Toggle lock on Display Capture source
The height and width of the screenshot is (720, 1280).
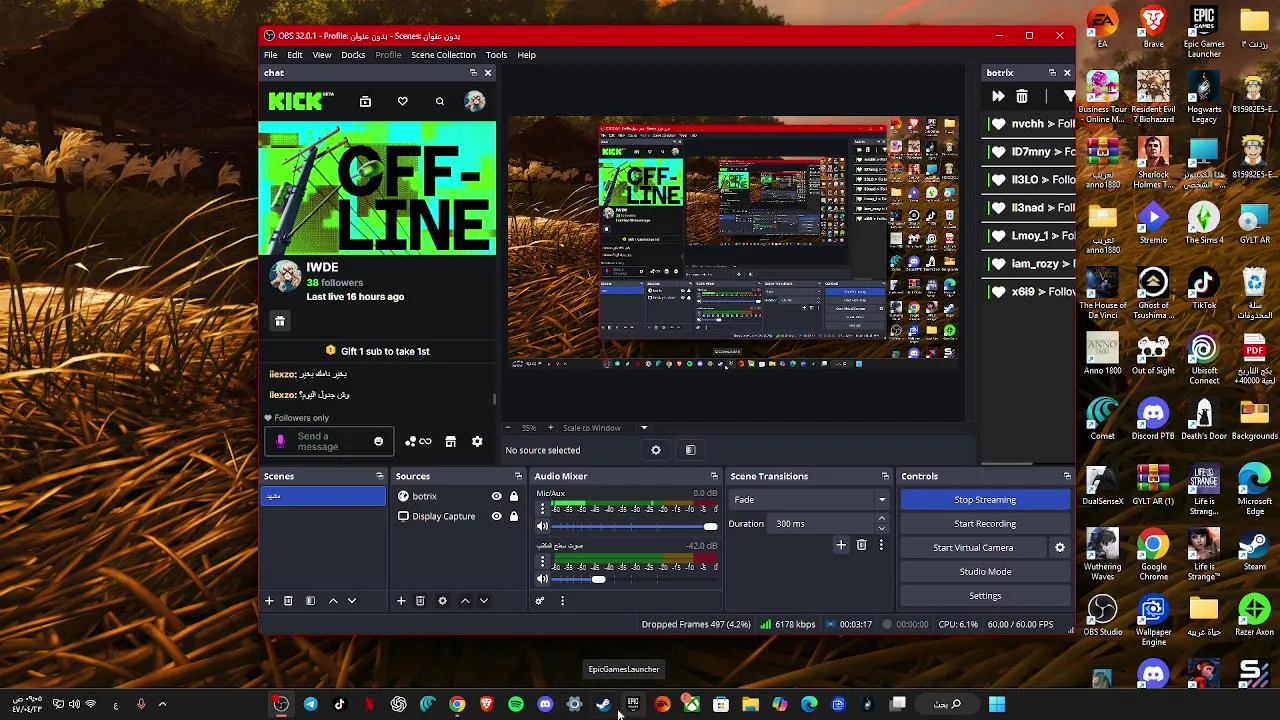tap(514, 516)
